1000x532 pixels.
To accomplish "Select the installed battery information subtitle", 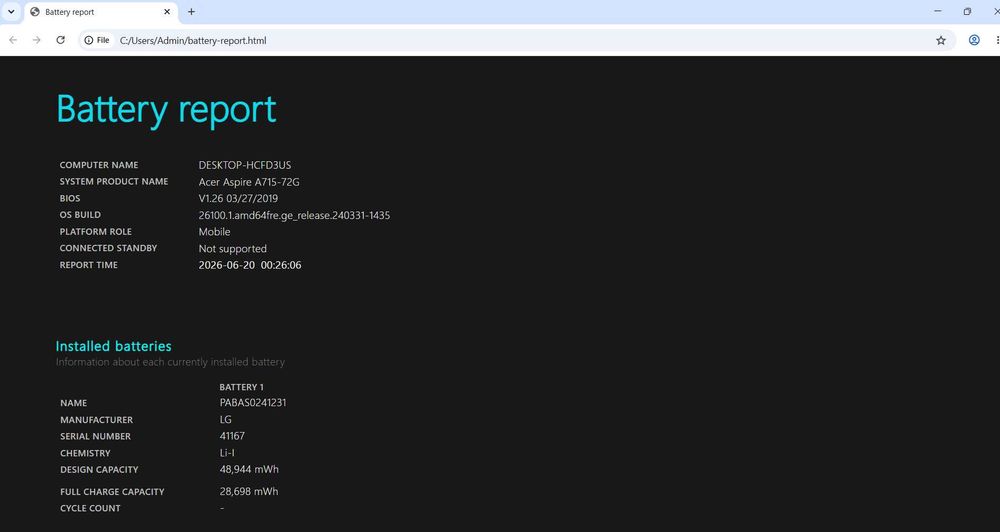I will pos(170,362).
